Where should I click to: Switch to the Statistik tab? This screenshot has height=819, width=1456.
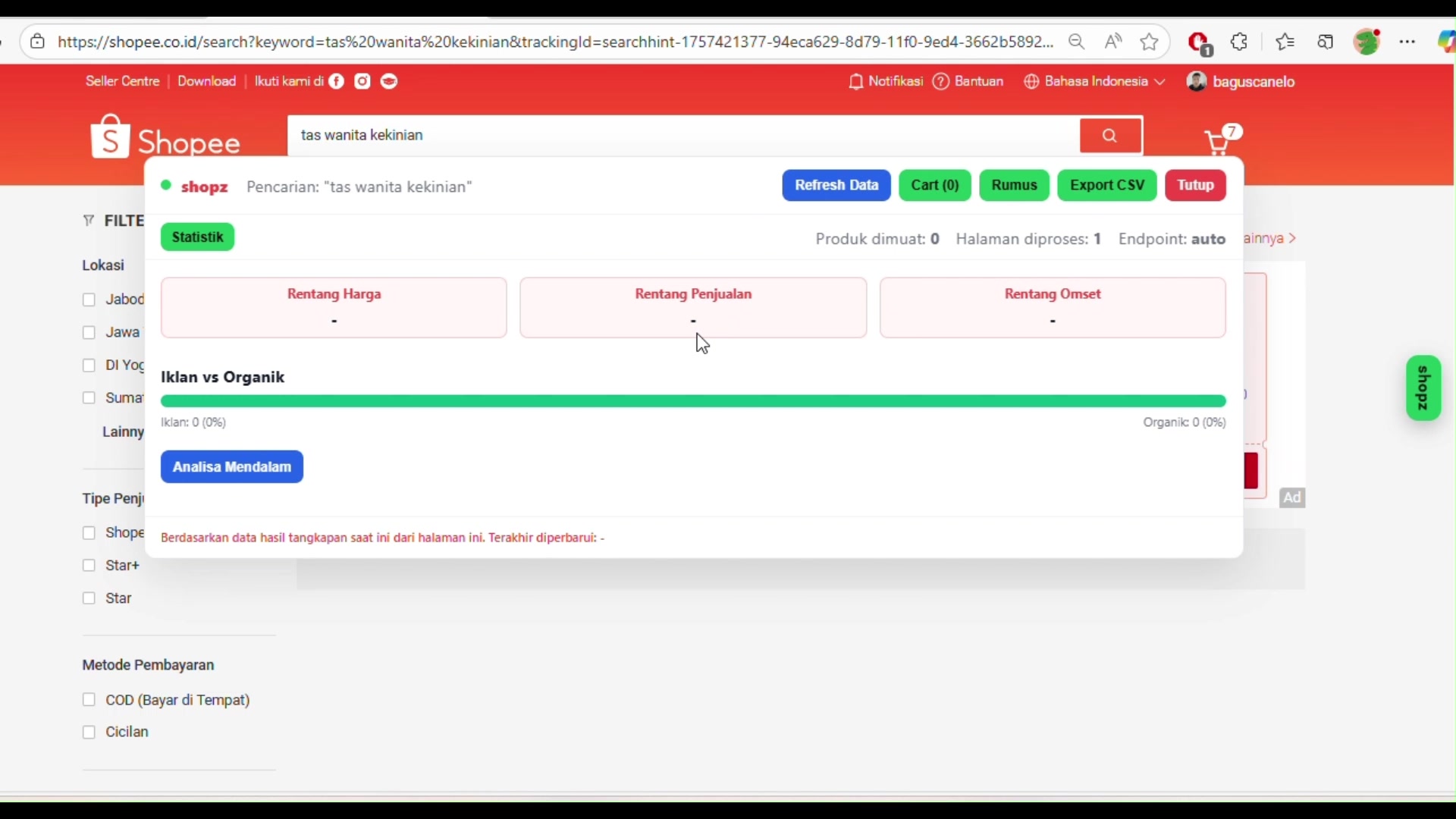[x=198, y=237]
